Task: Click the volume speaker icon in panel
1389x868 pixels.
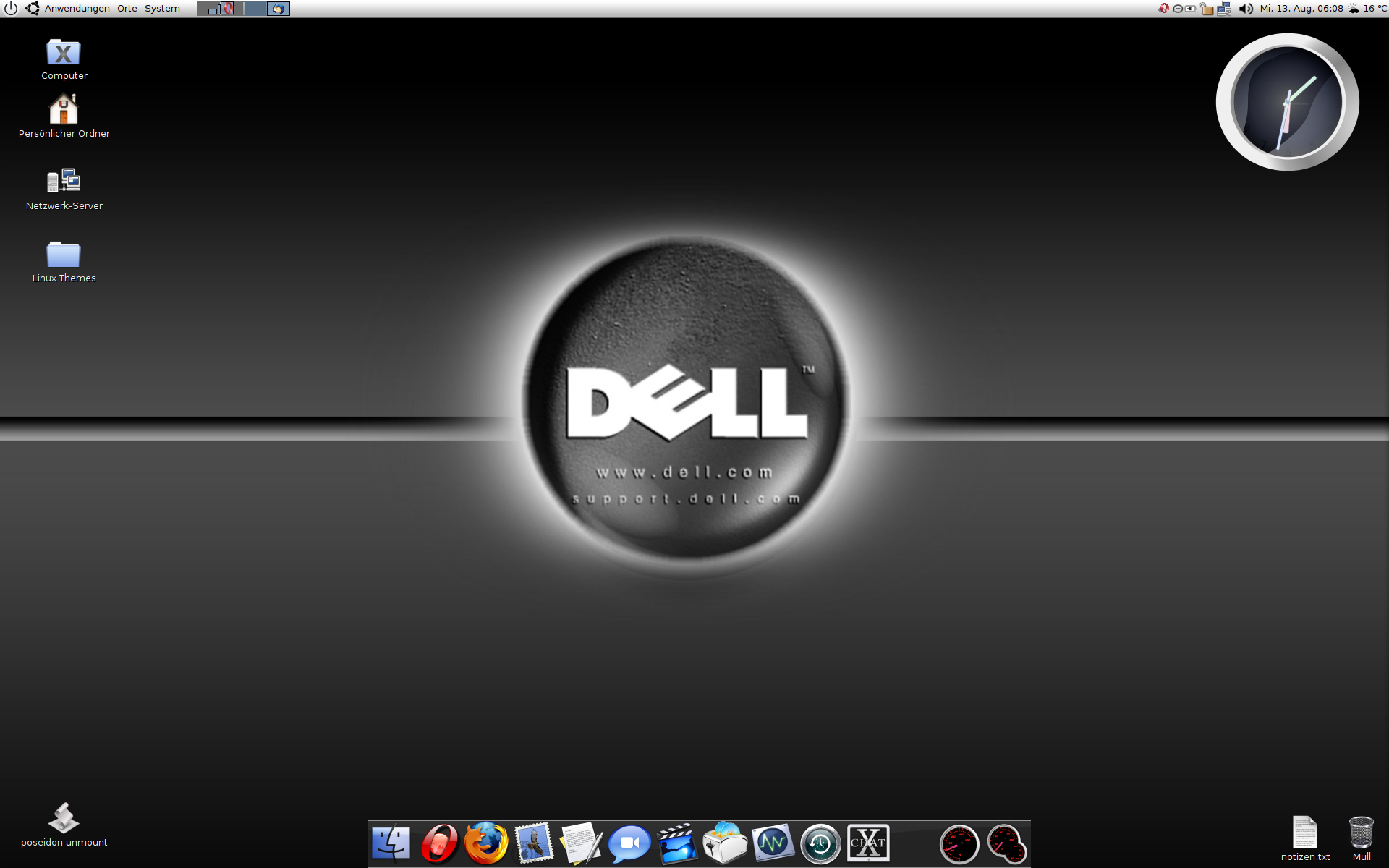Action: click(1245, 9)
